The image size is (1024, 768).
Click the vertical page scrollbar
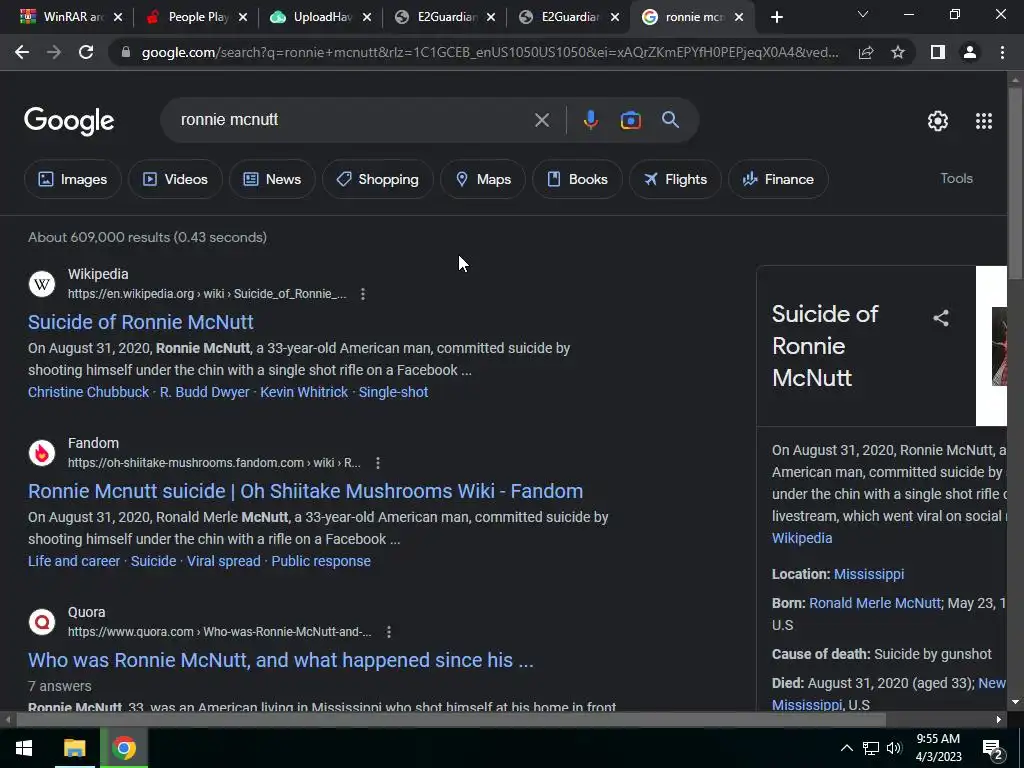click(x=1015, y=183)
